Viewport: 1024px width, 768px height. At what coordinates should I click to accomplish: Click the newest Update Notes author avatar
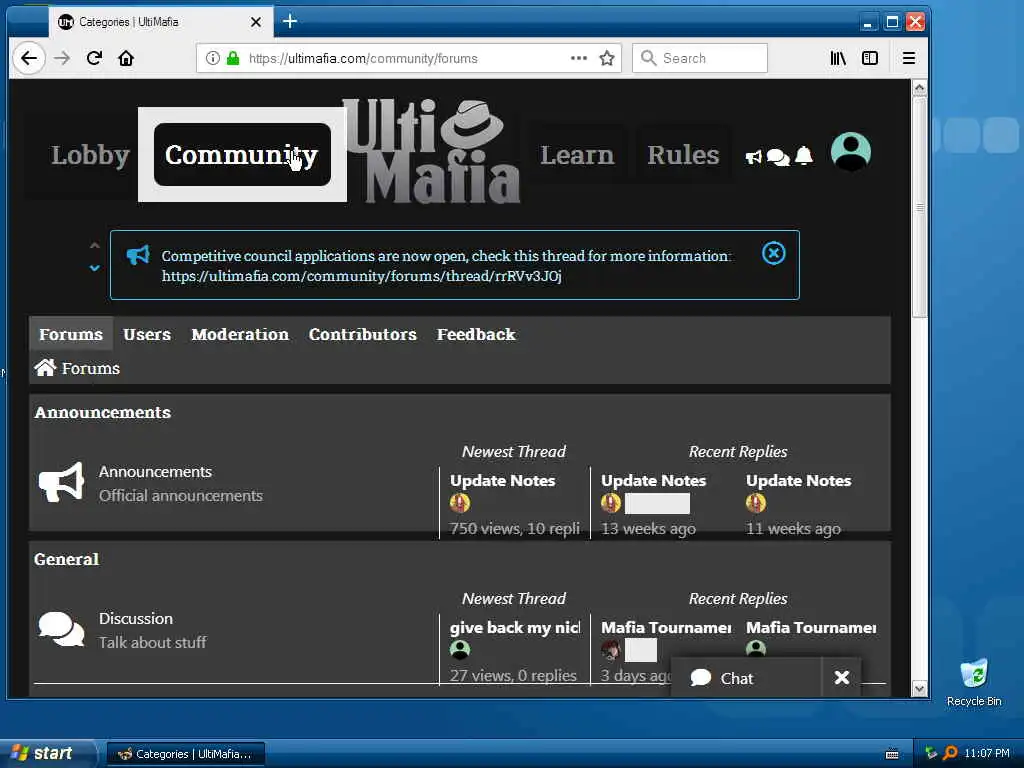[x=460, y=504]
